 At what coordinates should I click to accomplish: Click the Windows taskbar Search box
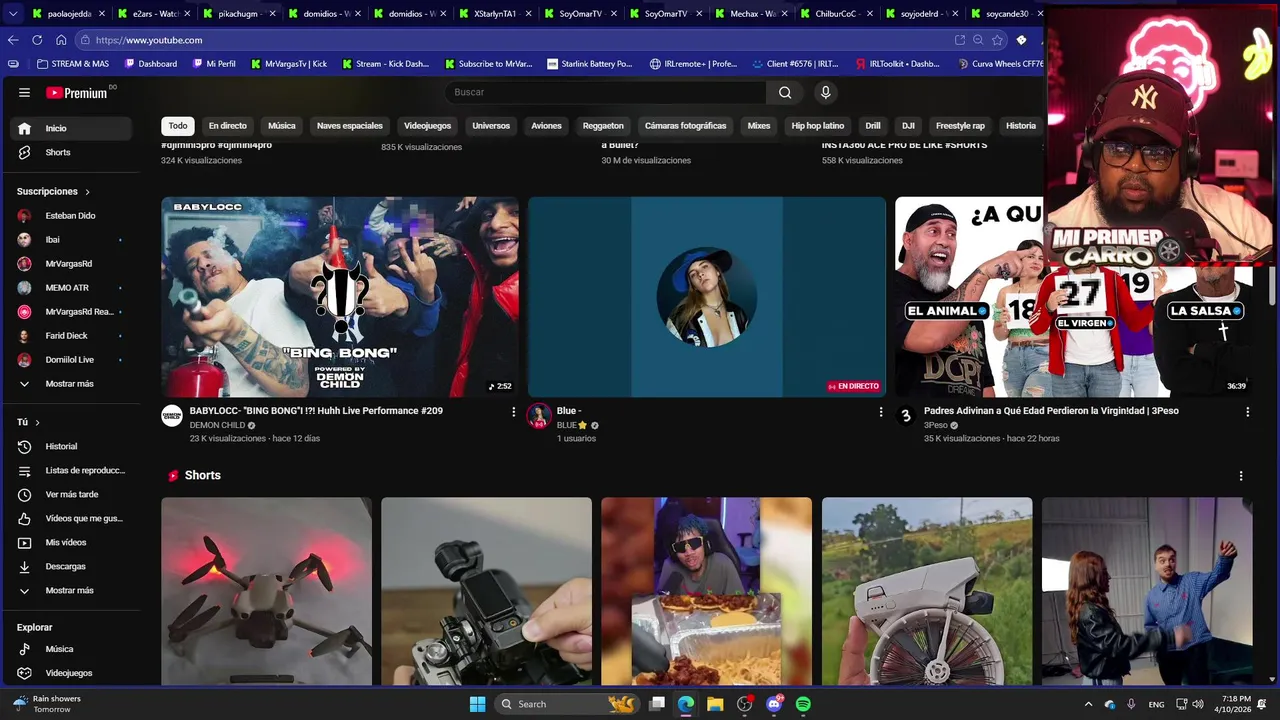(567, 704)
